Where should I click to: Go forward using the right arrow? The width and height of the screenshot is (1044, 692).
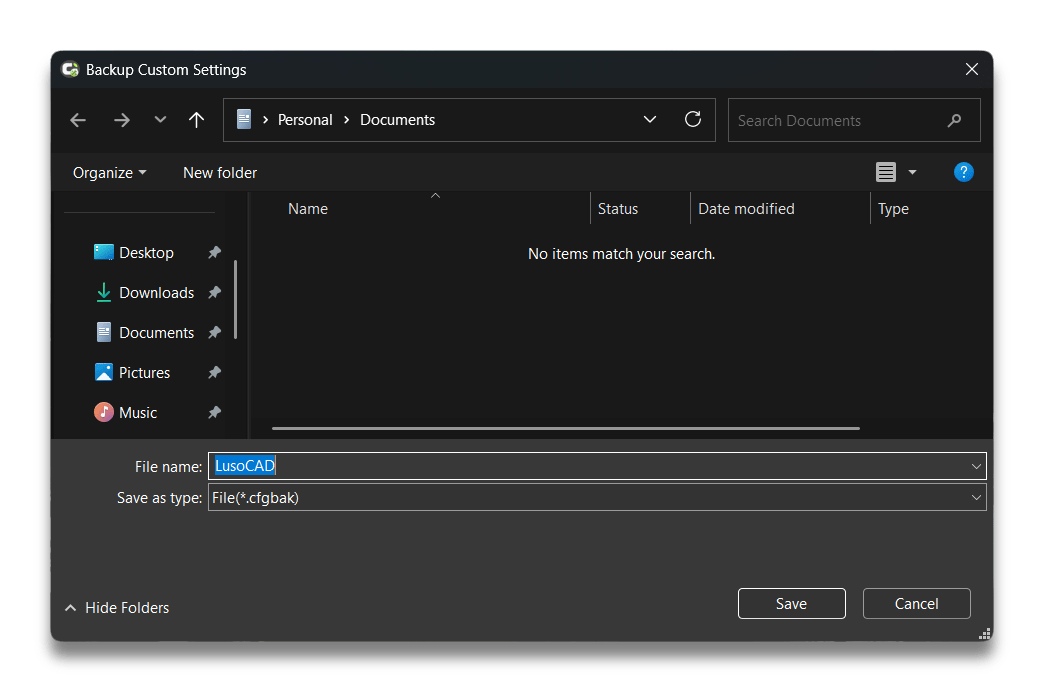point(122,120)
